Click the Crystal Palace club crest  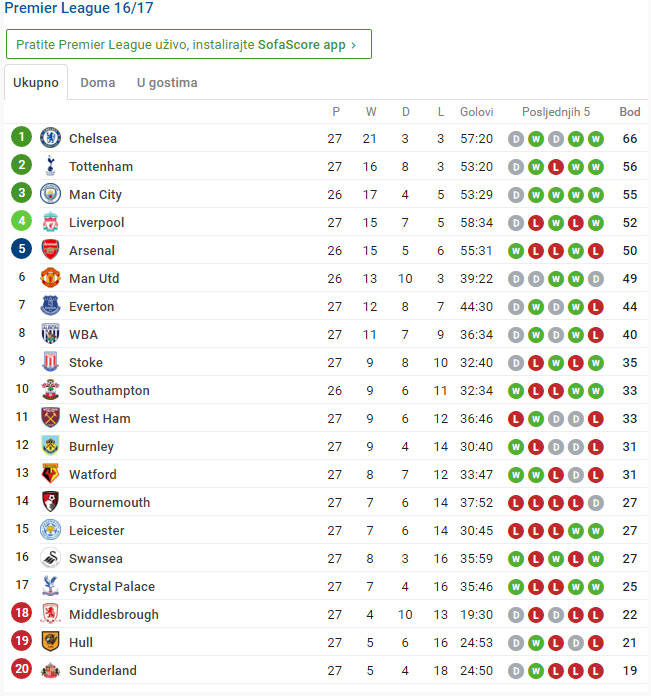coord(50,586)
